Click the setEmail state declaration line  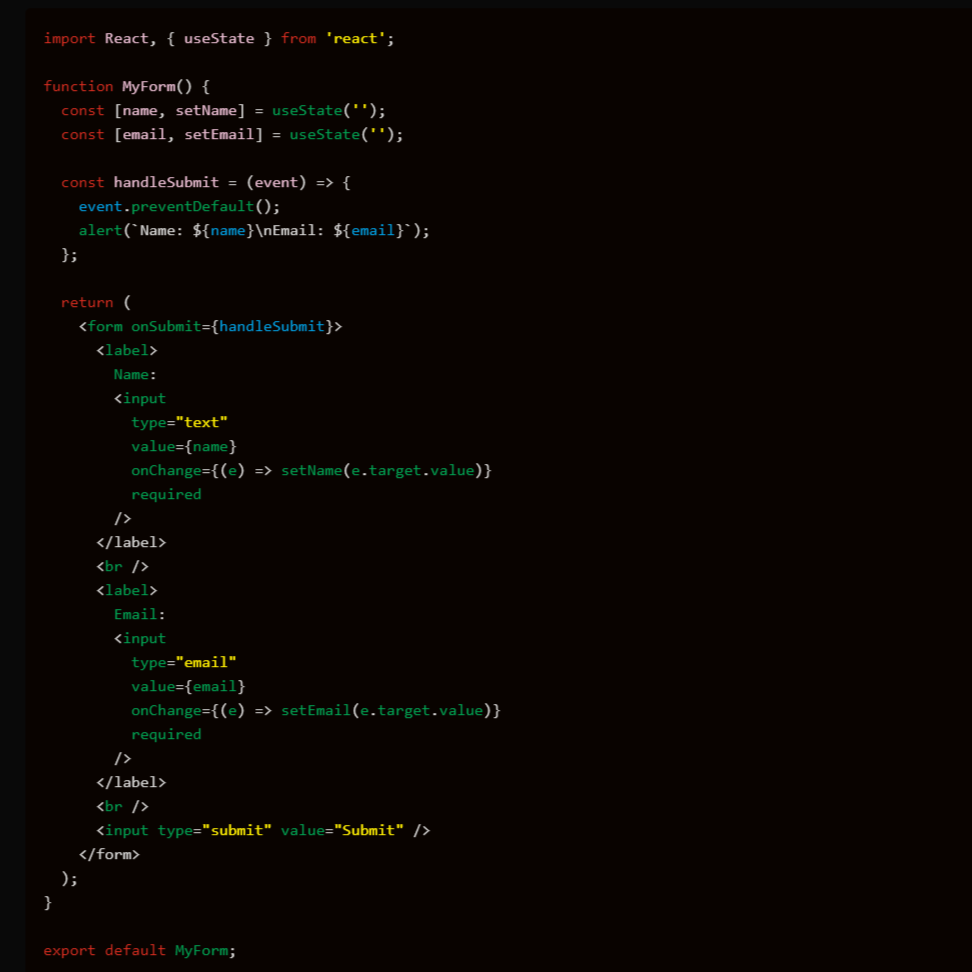(232, 135)
